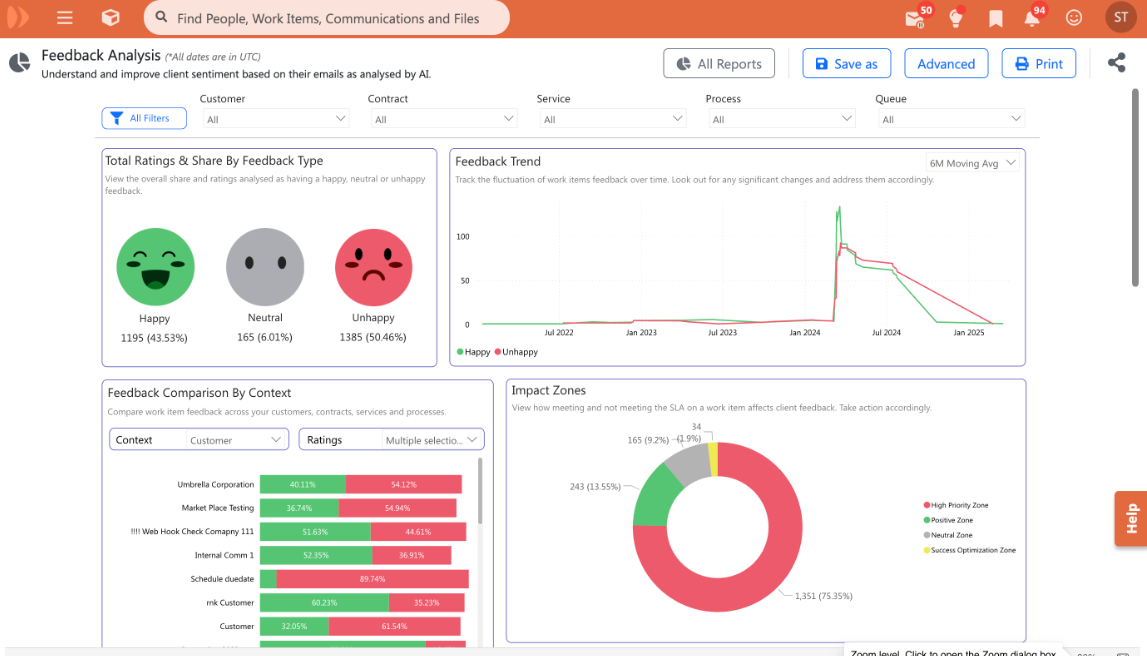The width and height of the screenshot is (1147, 656).
Task: Click the smiley face feedback icon
Action: click(1074, 18)
